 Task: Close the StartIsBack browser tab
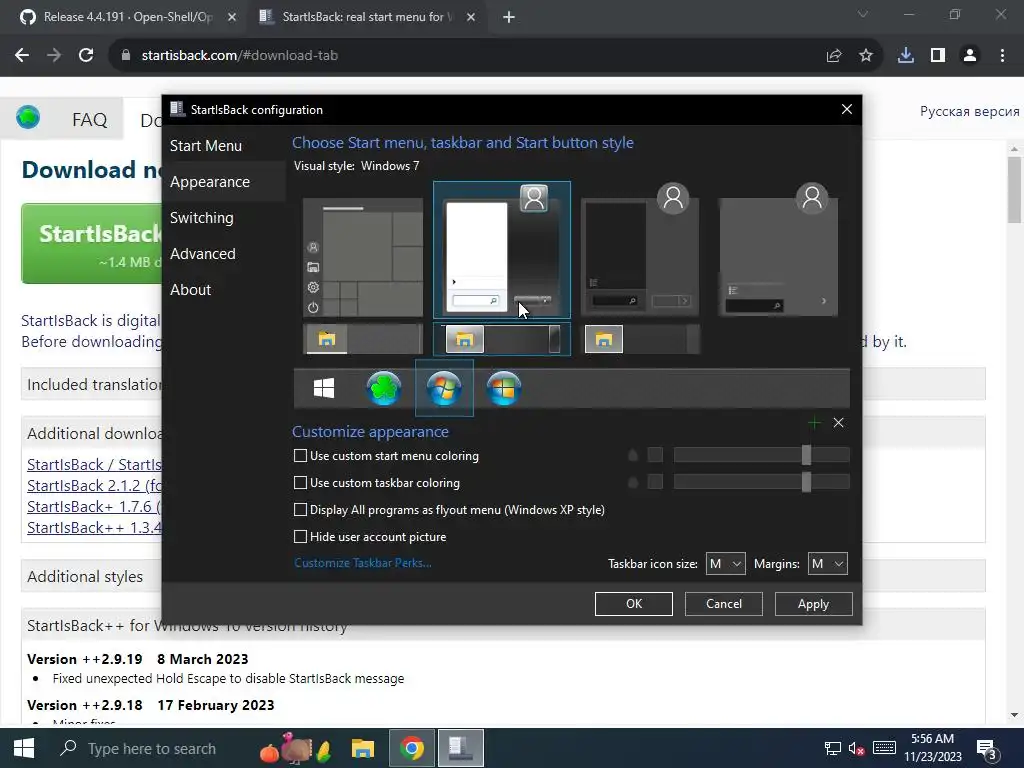[x=471, y=18]
